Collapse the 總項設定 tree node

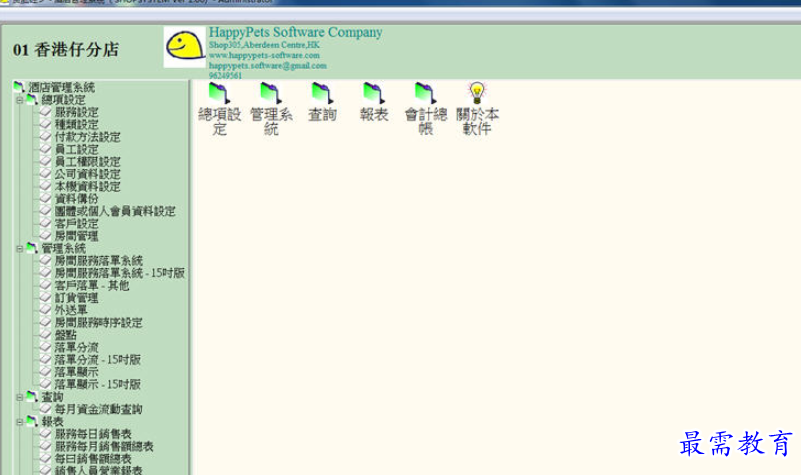pos(19,100)
